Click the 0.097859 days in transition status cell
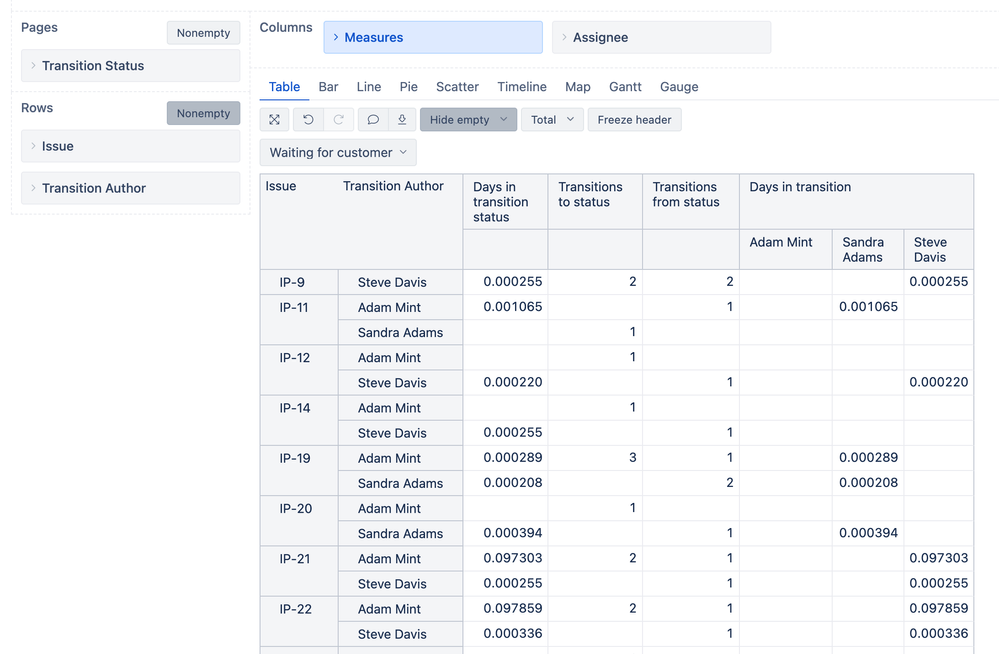The image size is (999, 654). coord(505,609)
